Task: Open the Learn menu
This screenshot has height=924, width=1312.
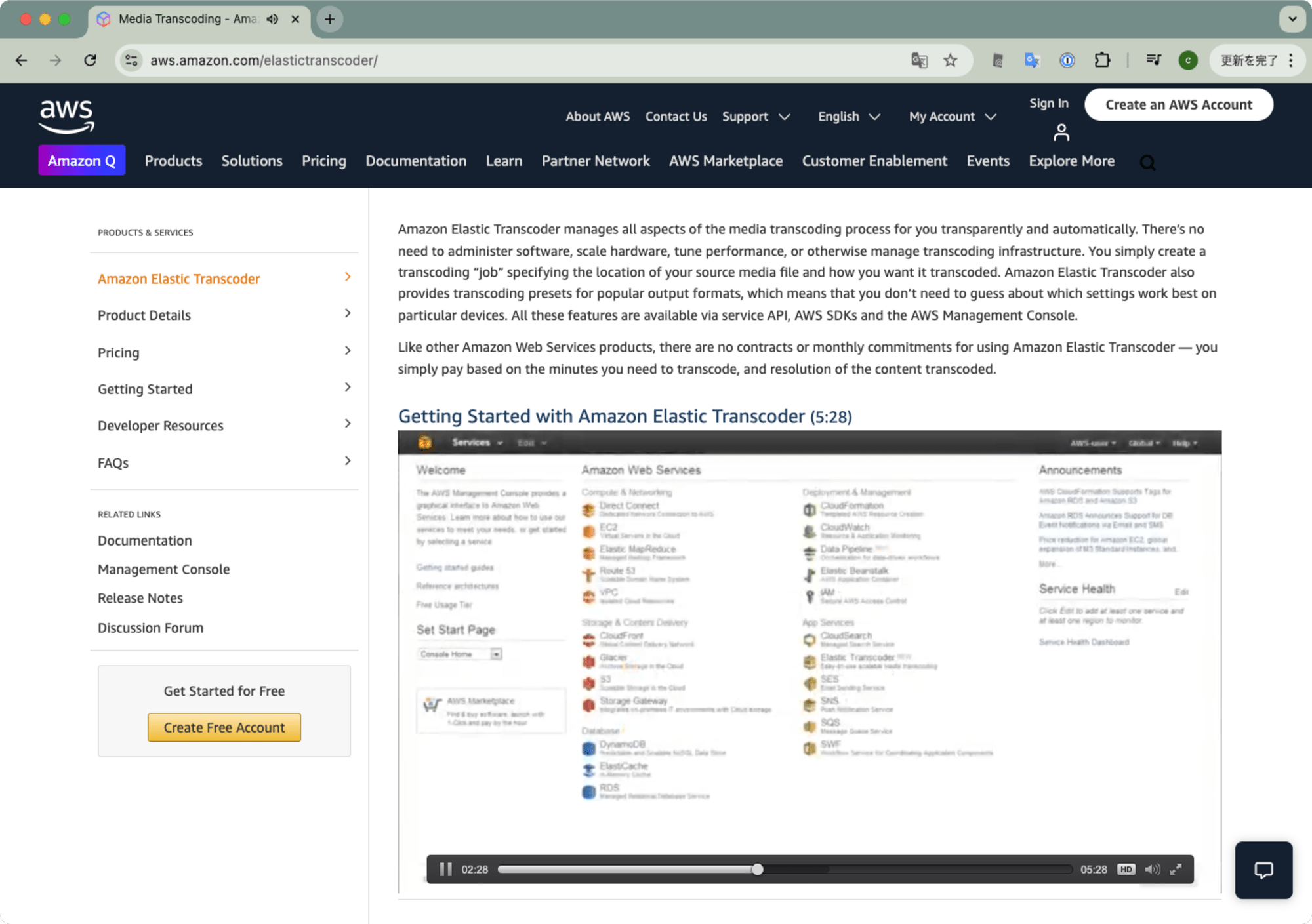Action: coord(504,161)
